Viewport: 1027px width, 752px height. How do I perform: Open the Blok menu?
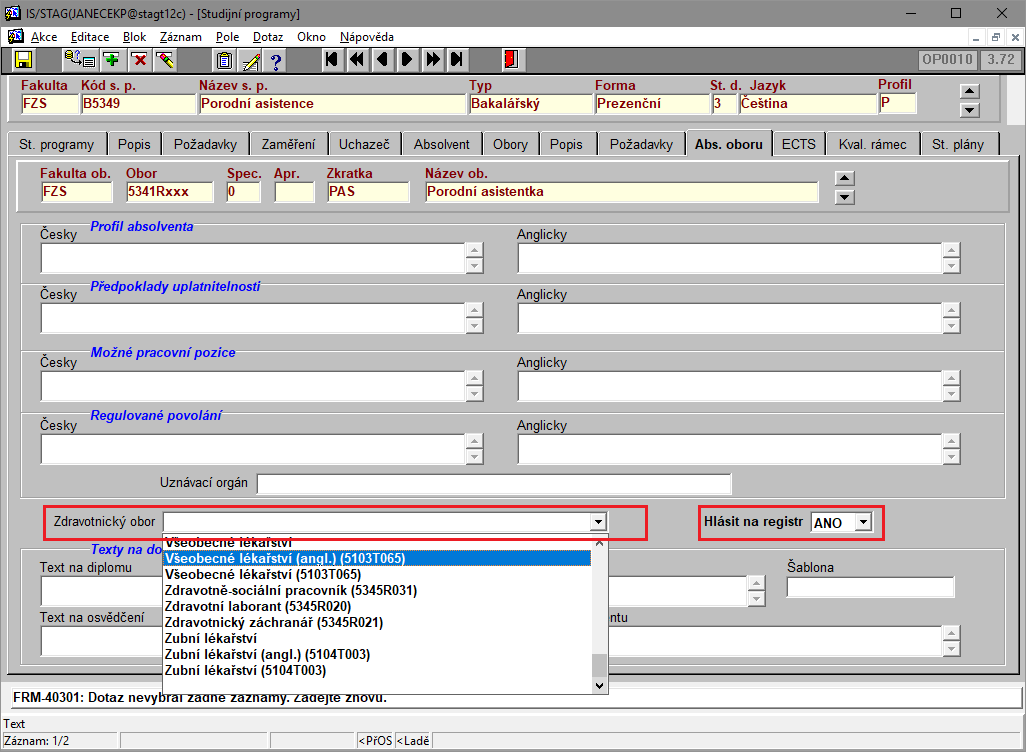click(x=134, y=37)
